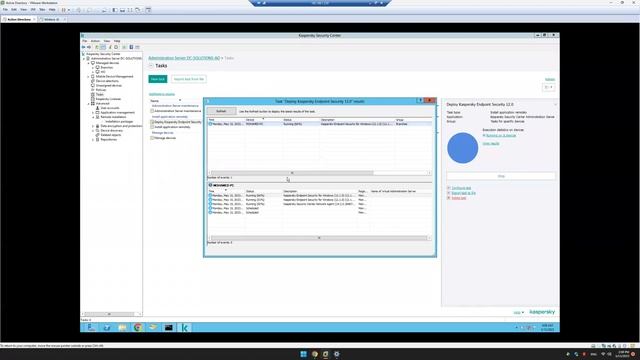Click help question-mark in results dialog title
This screenshot has height=360, width=640.
[x=420, y=100]
